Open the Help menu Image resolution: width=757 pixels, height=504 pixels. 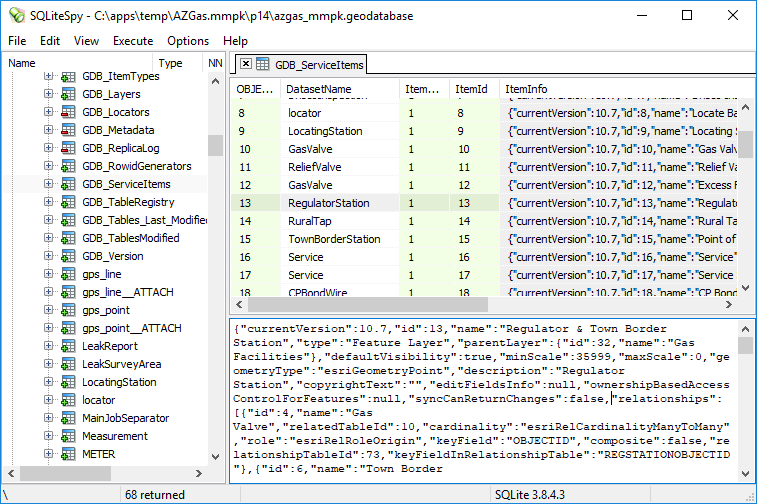[x=235, y=41]
